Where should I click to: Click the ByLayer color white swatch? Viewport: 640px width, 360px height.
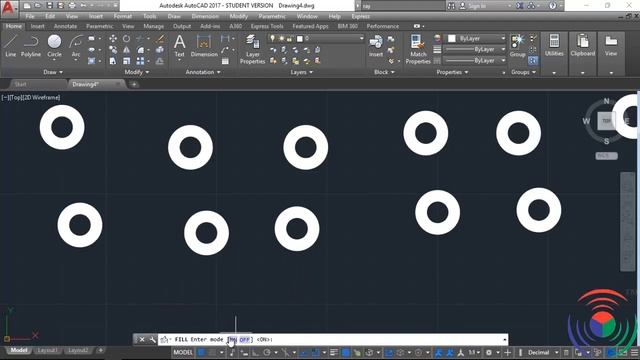tap(451, 38)
